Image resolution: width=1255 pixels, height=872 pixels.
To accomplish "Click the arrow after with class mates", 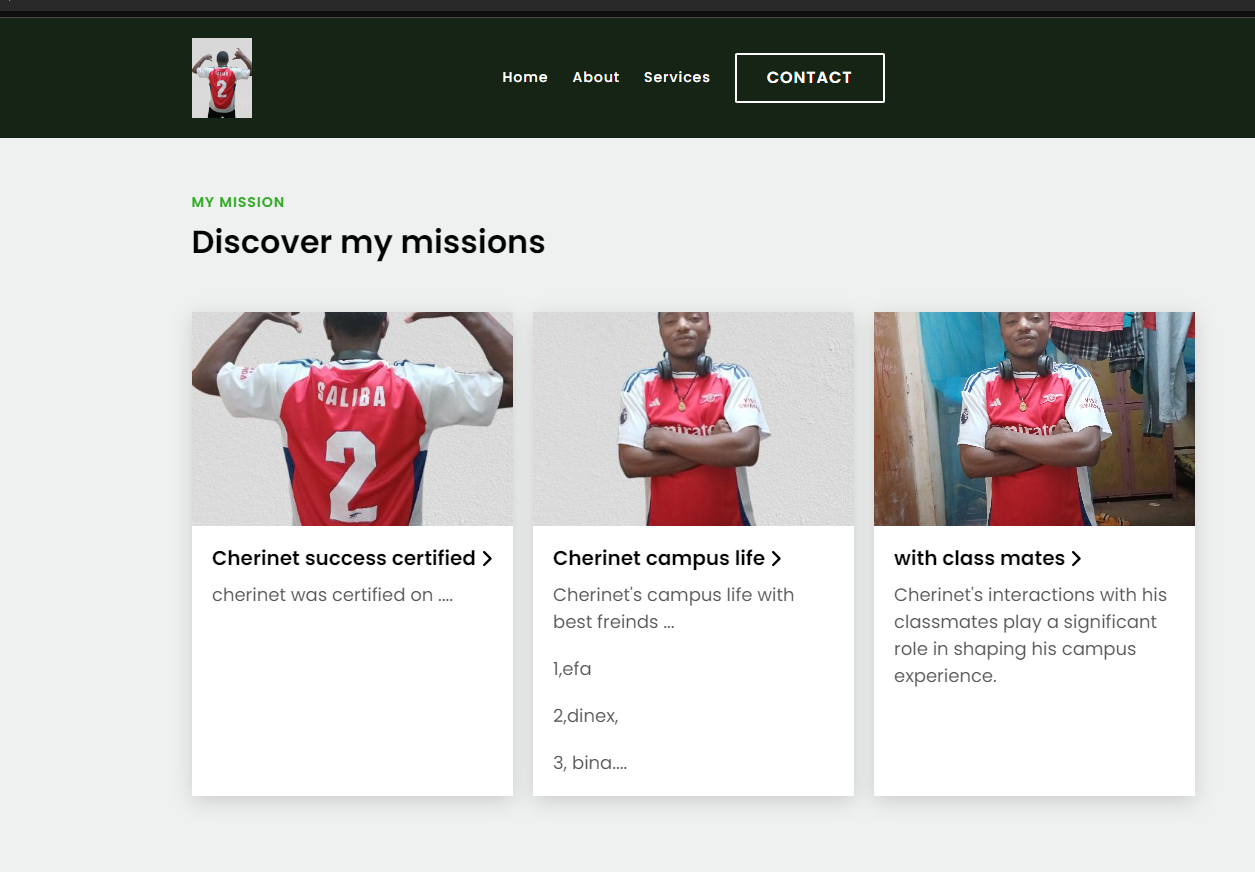I will tap(1076, 559).
